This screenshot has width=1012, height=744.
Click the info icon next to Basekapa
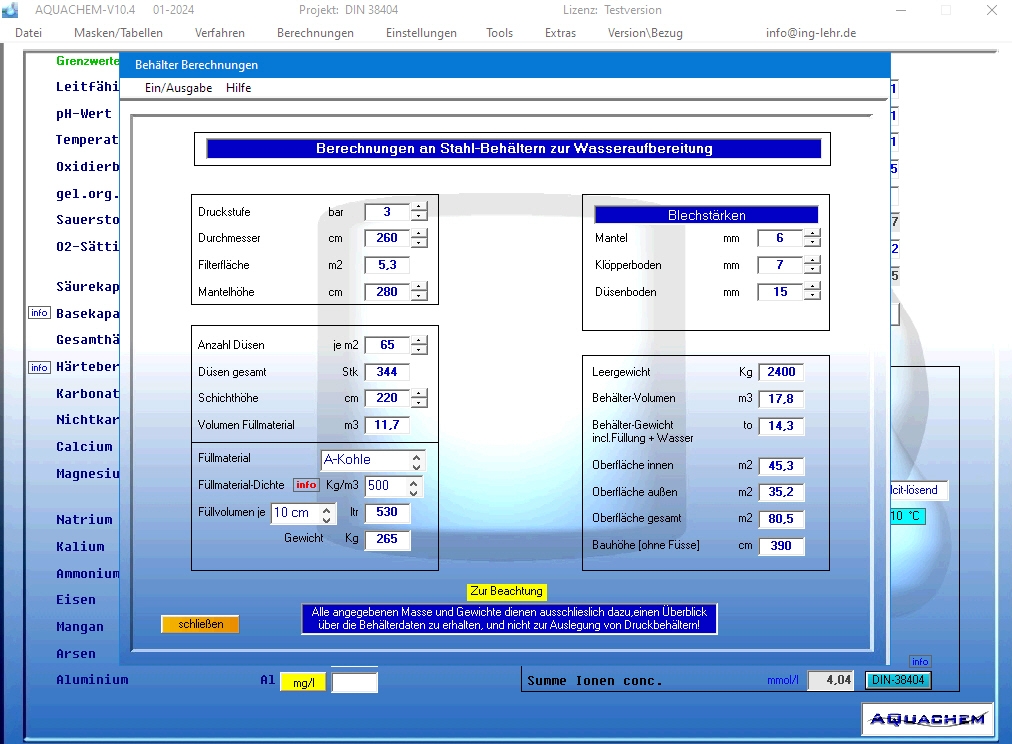39,313
